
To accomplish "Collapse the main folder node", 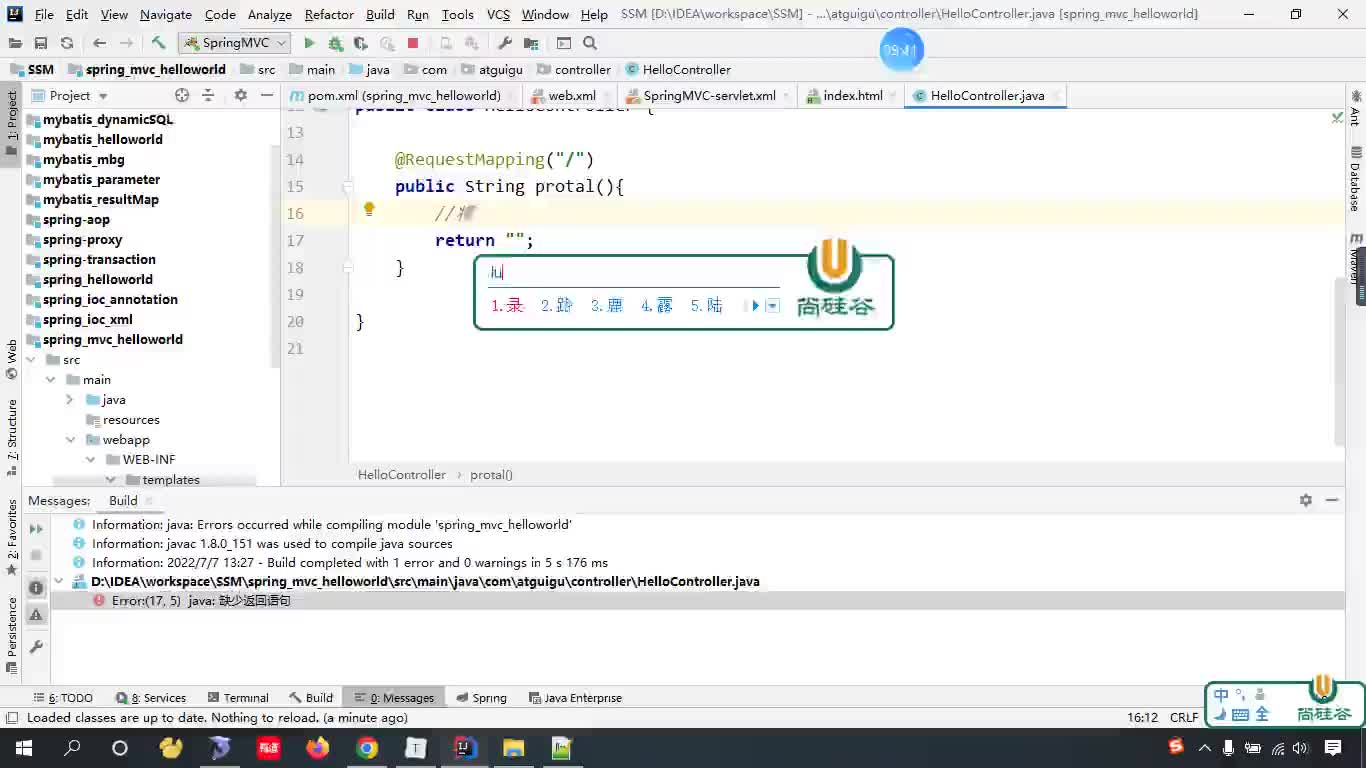I will [x=50, y=380].
